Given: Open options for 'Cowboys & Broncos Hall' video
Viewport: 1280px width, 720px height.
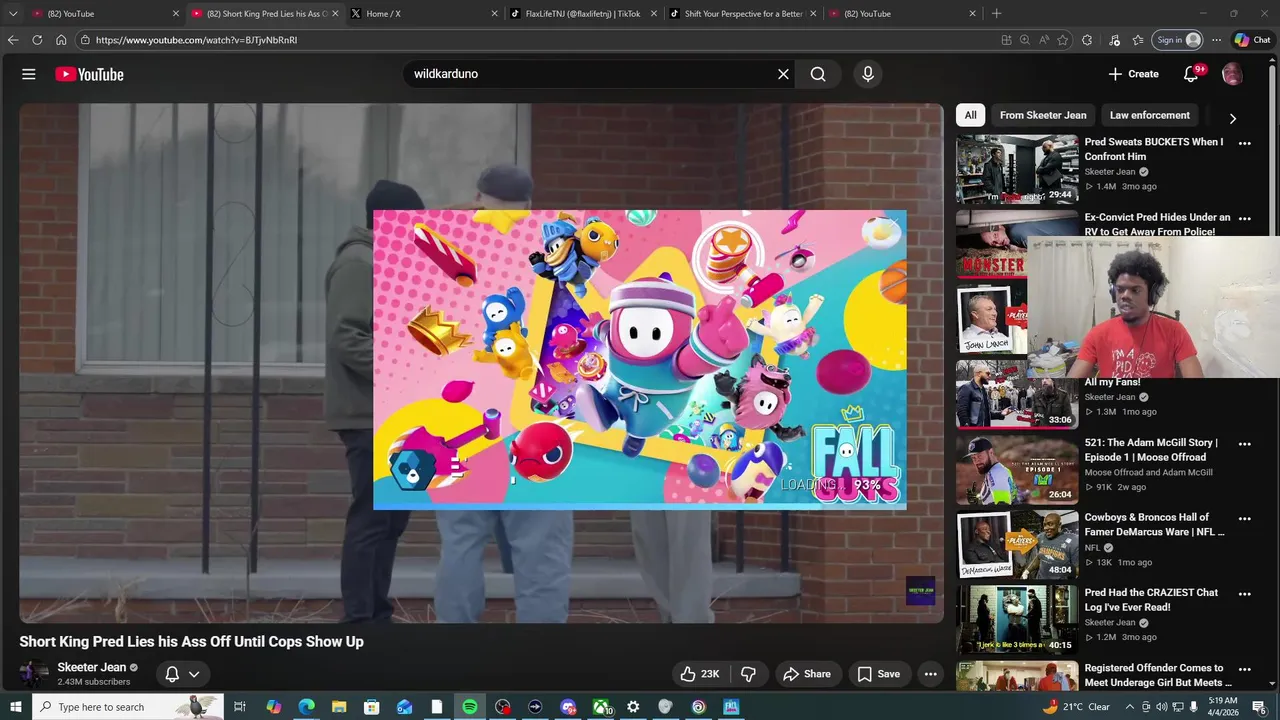Looking at the screenshot, I should (x=1245, y=519).
